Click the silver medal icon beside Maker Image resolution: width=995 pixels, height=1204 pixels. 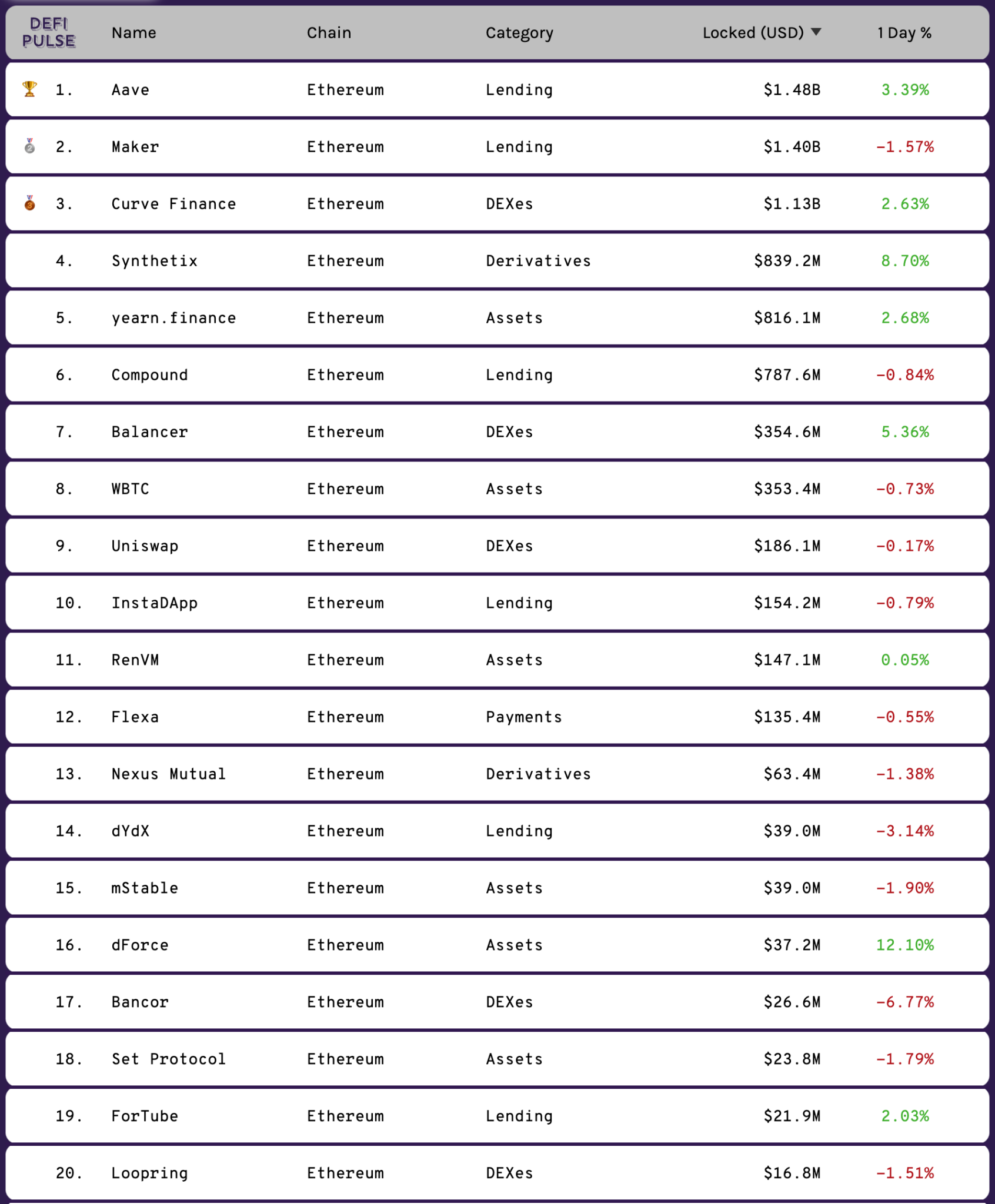pyautogui.click(x=29, y=146)
